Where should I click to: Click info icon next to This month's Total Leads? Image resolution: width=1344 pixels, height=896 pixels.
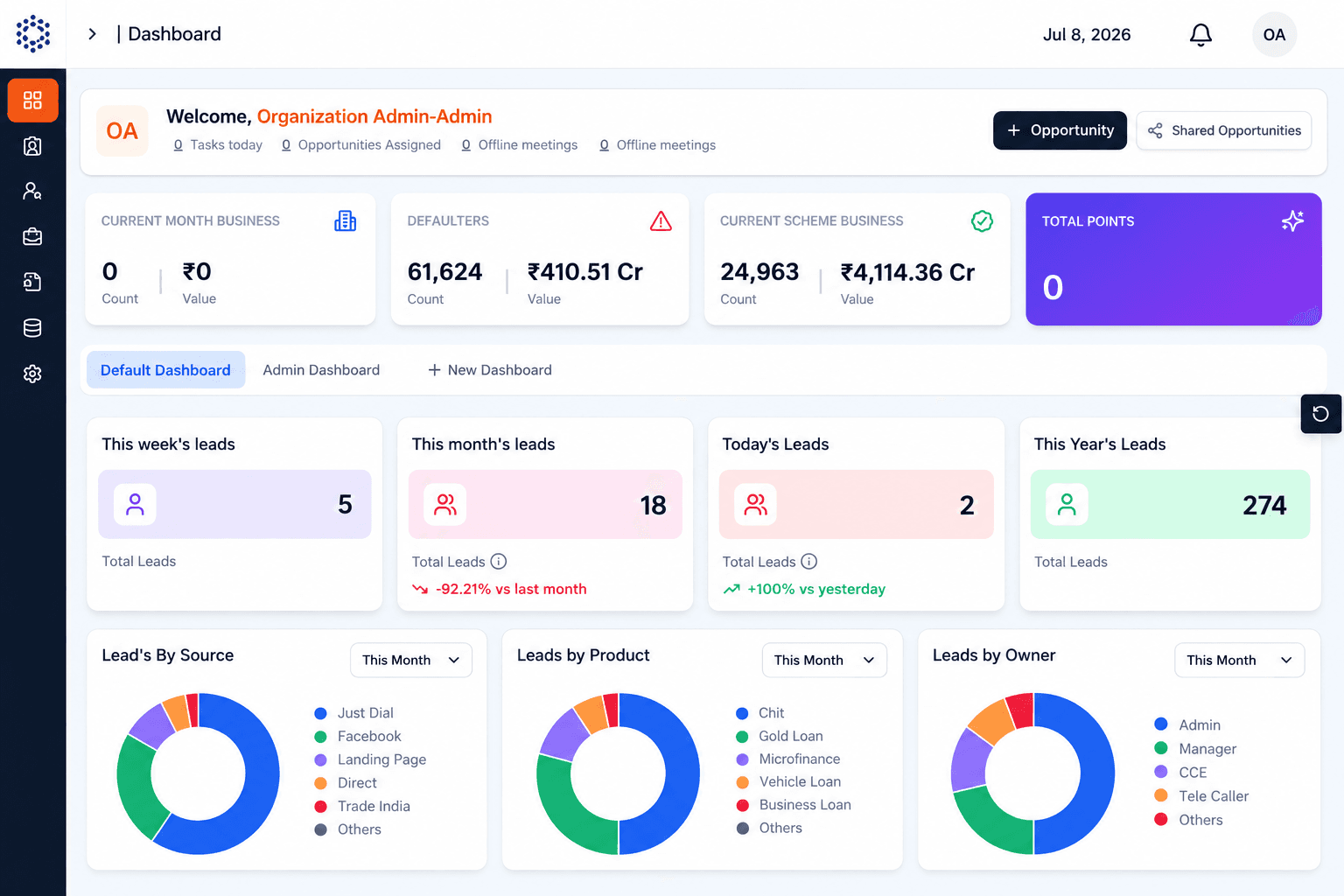click(499, 562)
